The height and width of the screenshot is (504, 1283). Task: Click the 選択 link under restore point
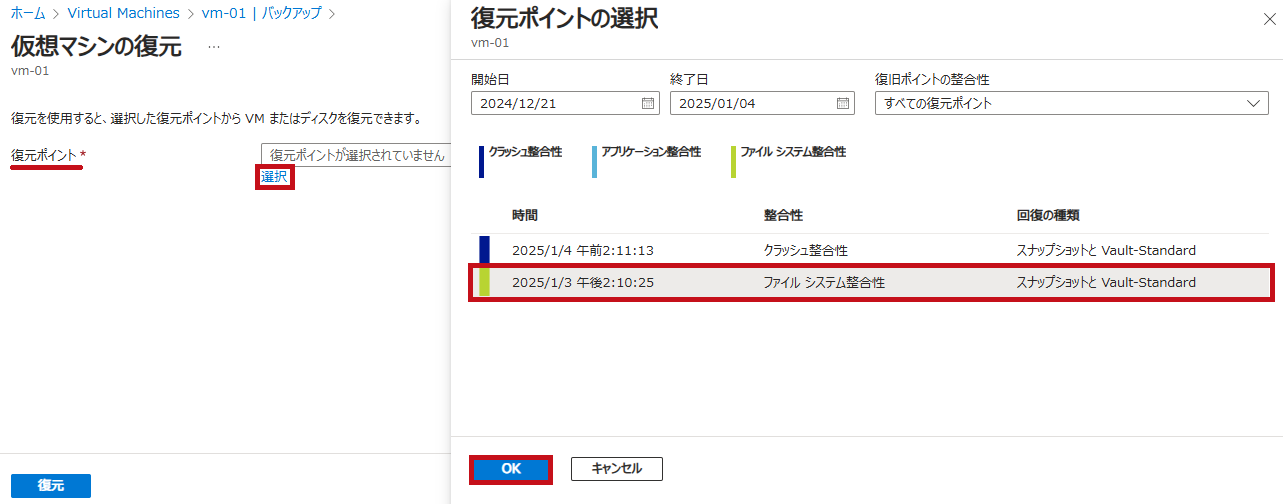click(275, 177)
